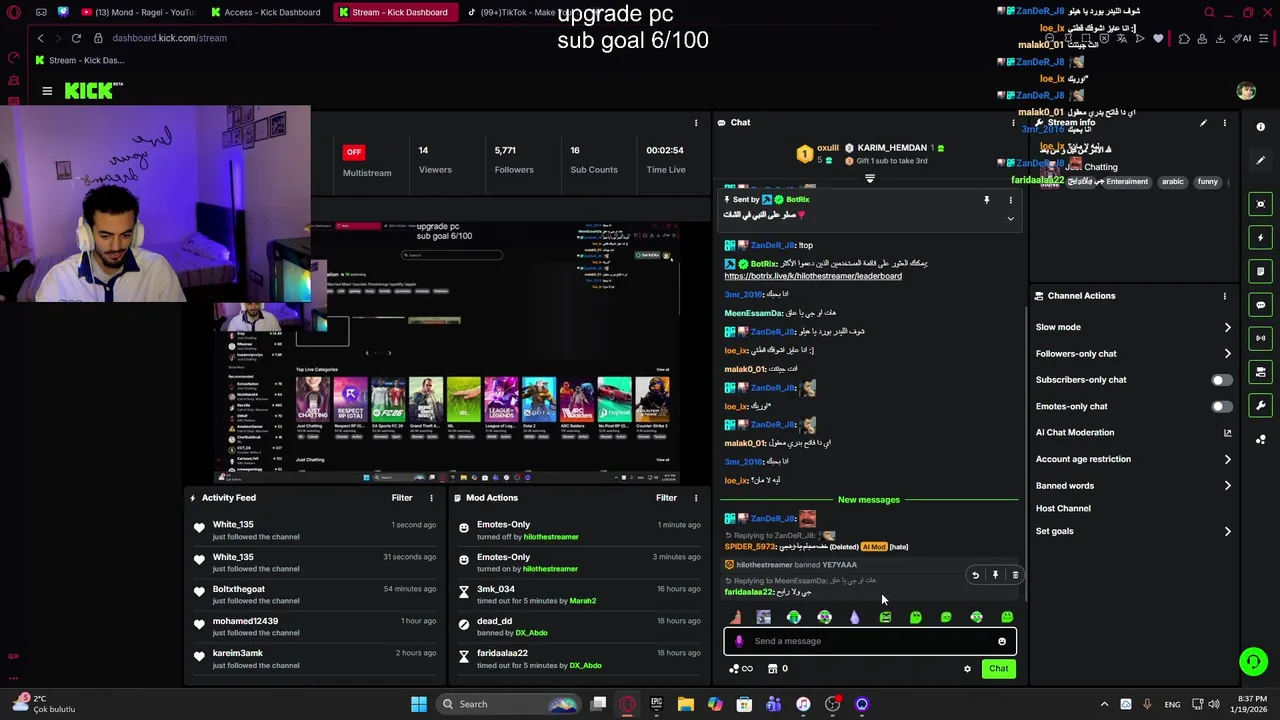Open Session Info panel options menu
The height and width of the screenshot is (720, 1280).
pyautogui.click(x=696, y=123)
